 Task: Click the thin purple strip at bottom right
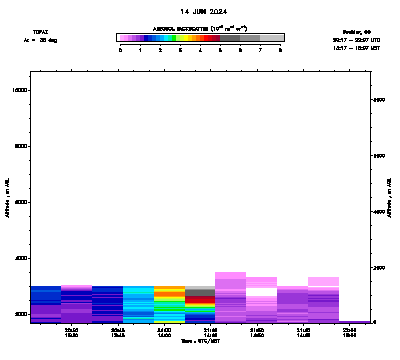click(x=355, y=322)
